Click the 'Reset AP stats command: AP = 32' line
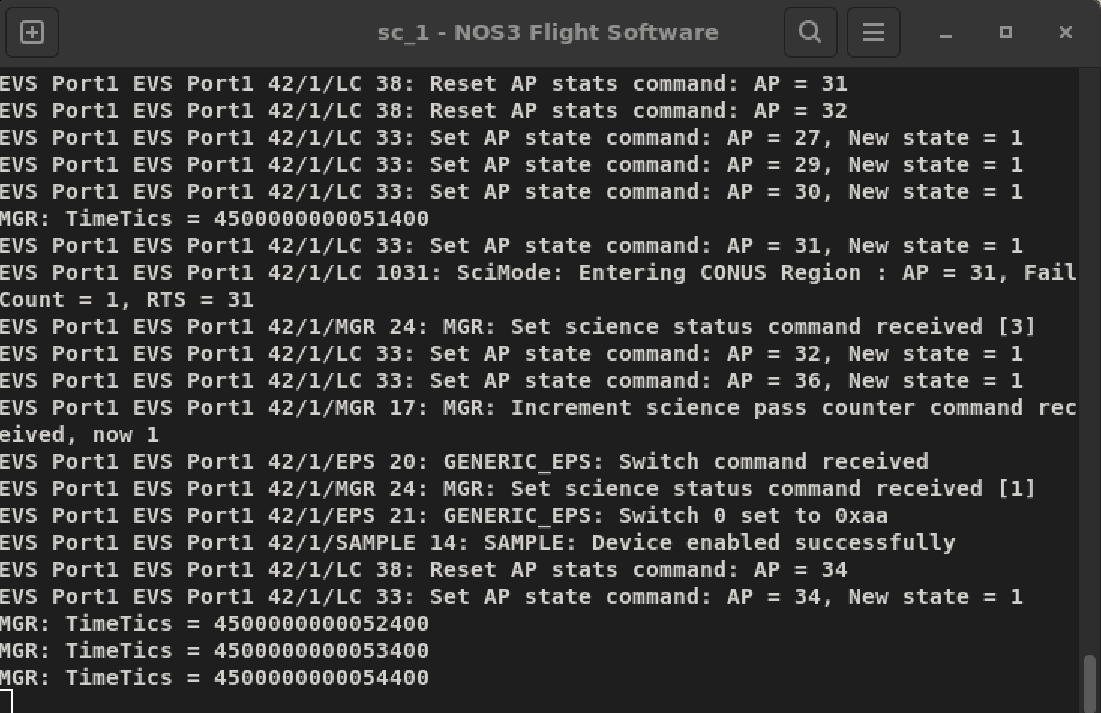This screenshot has height=713, width=1101. pyautogui.click(x=423, y=110)
